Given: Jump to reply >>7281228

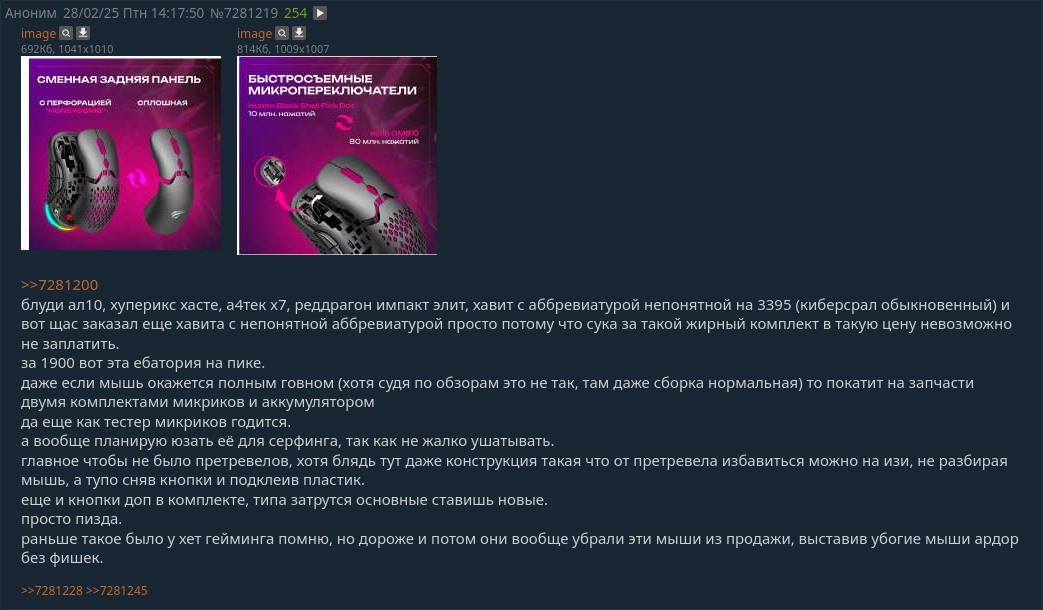Looking at the screenshot, I should click(x=52, y=591).
